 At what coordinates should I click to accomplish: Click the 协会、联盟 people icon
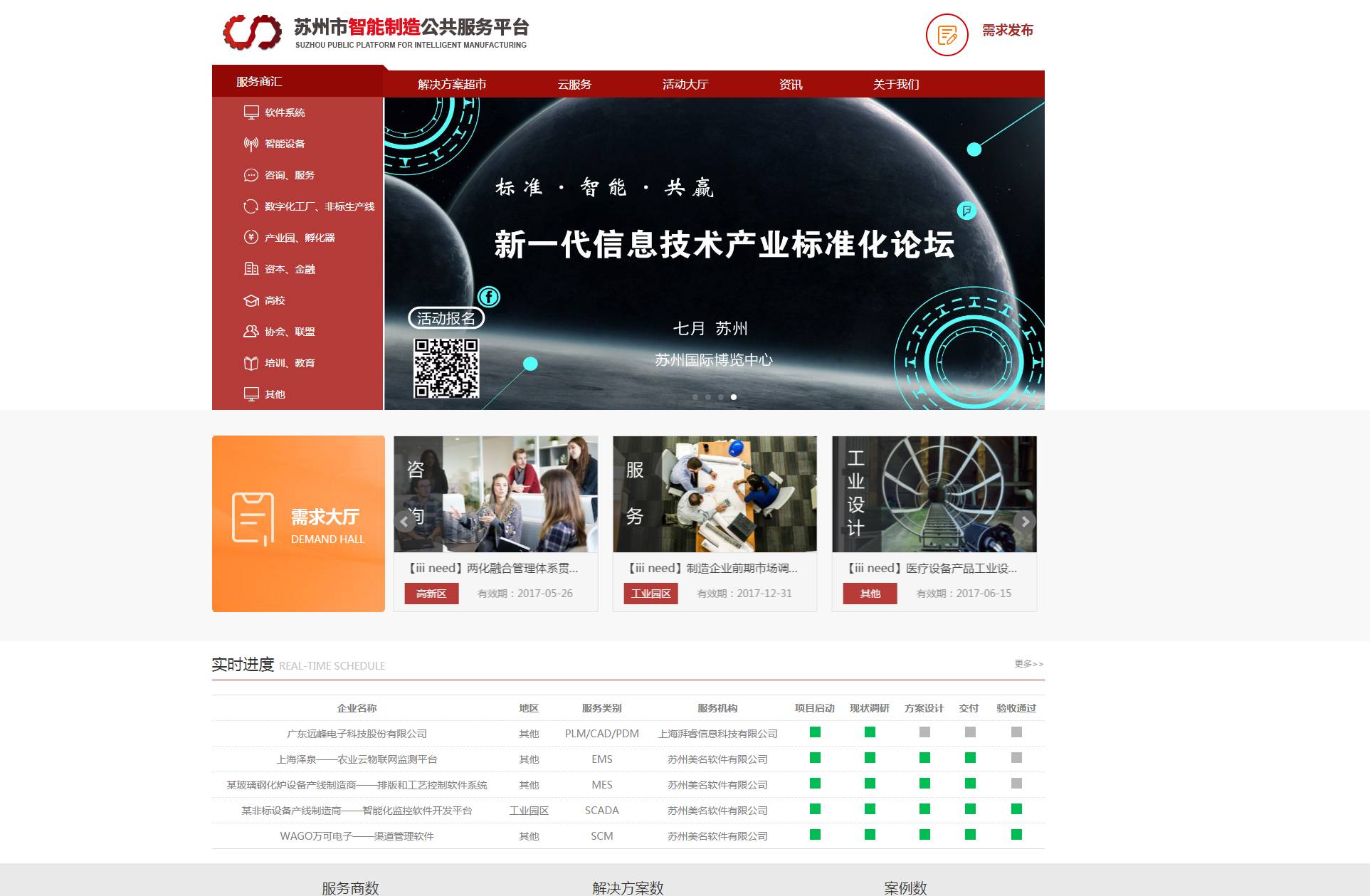(x=251, y=332)
